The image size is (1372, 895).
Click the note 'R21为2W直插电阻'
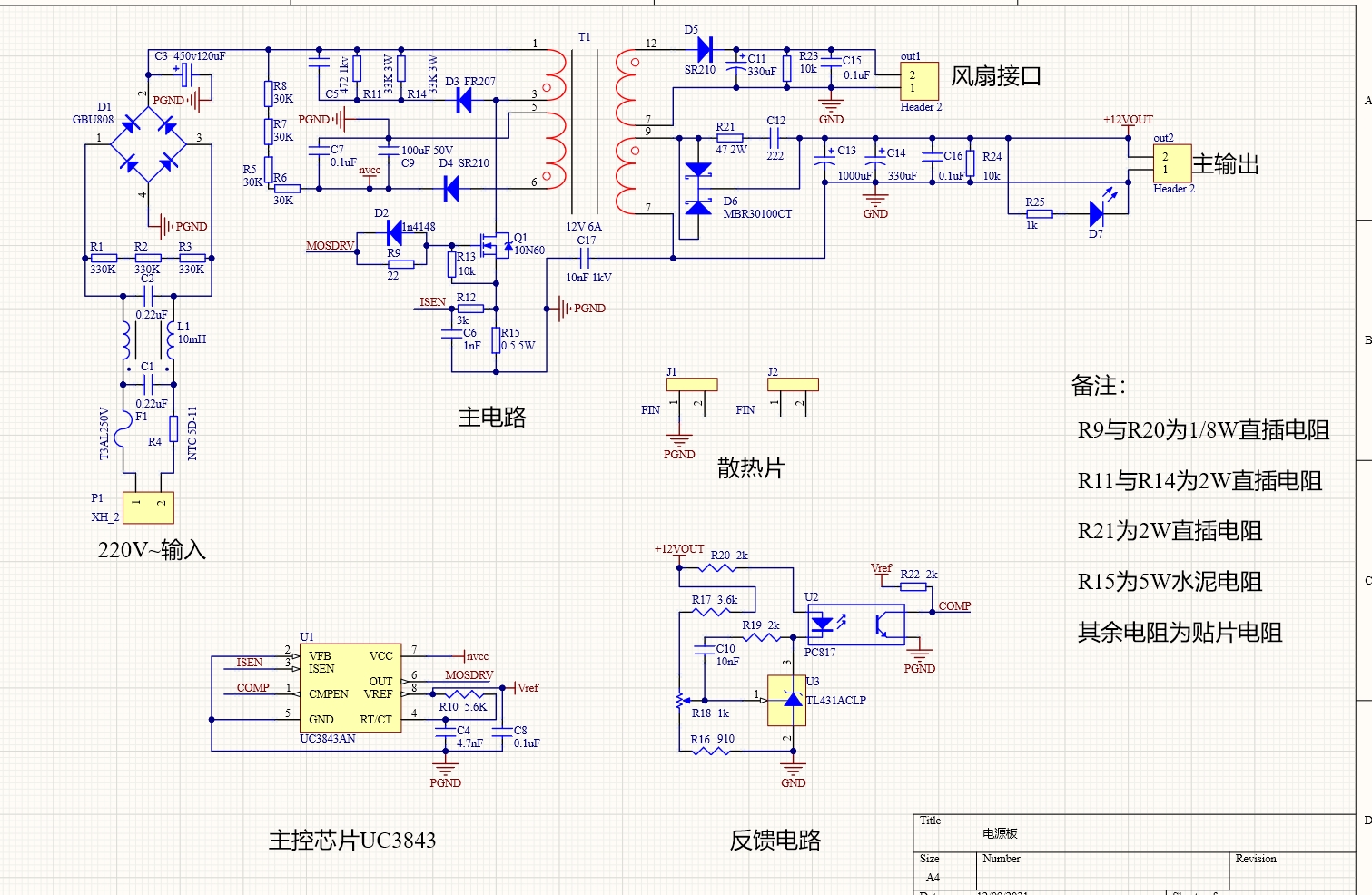pos(1170,531)
